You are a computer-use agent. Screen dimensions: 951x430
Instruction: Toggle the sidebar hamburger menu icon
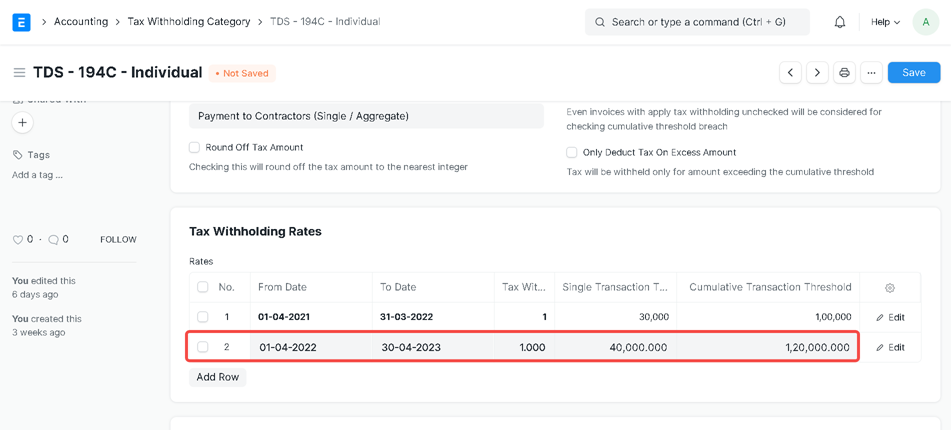(x=19, y=73)
